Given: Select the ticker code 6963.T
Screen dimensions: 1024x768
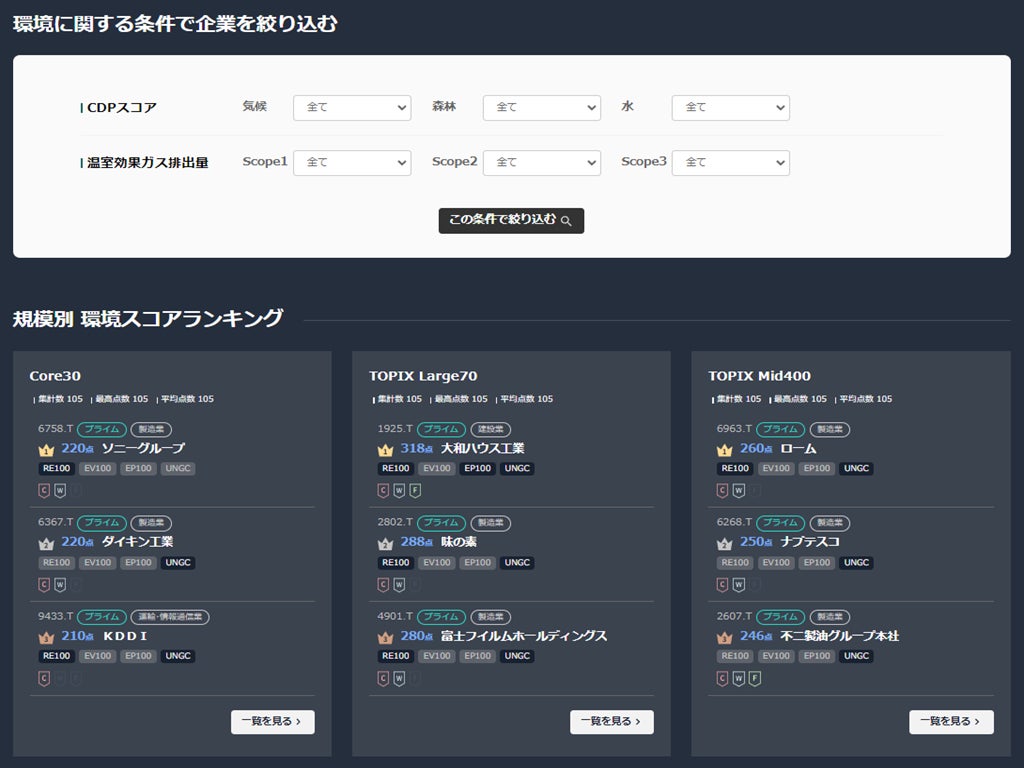Looking at the screenshot, I should click(x=734, y=429).
